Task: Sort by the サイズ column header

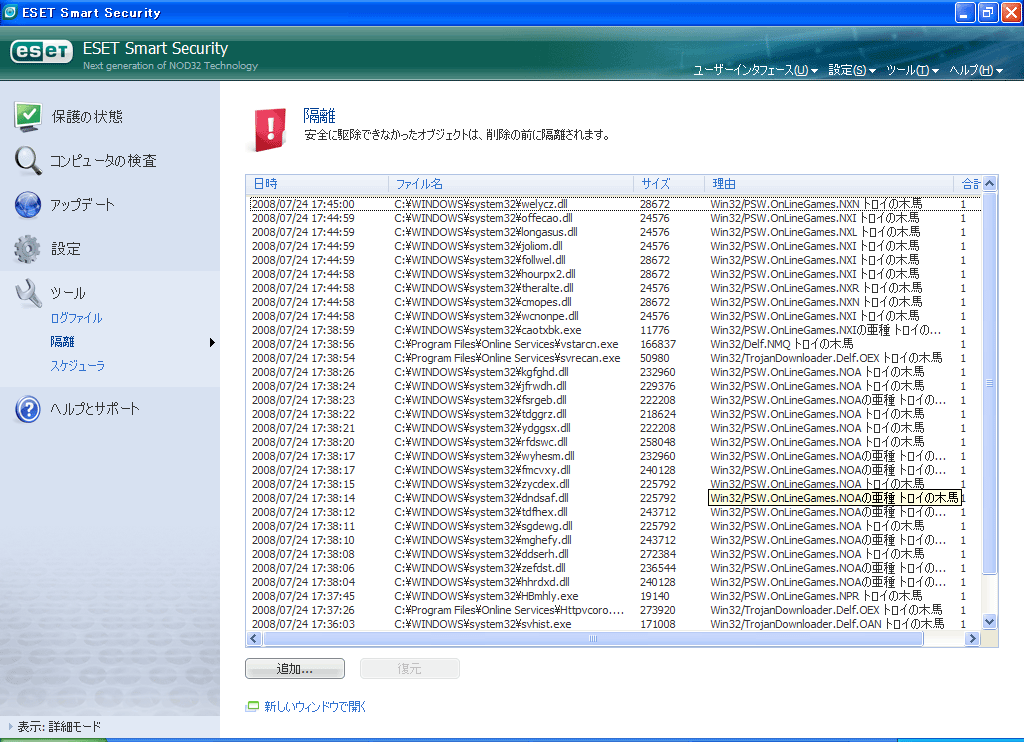Action: coord(669,184)
